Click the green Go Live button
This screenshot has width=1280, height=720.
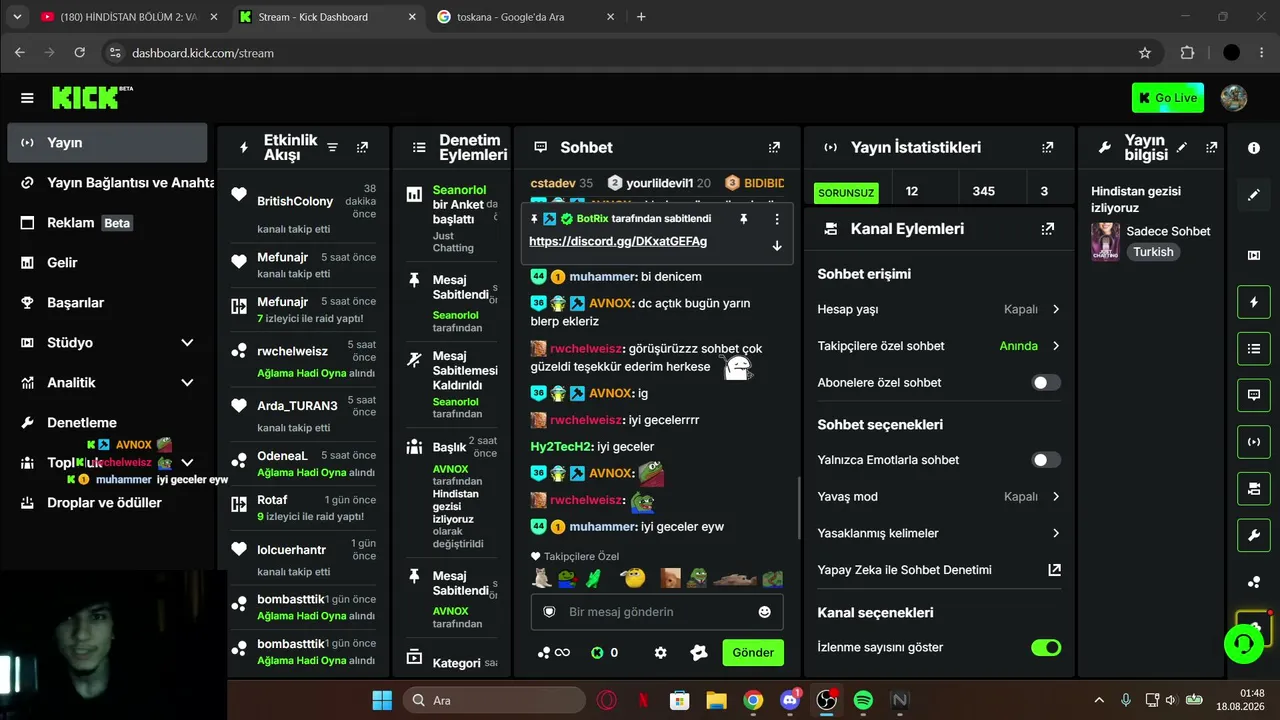pos(1168,98)
